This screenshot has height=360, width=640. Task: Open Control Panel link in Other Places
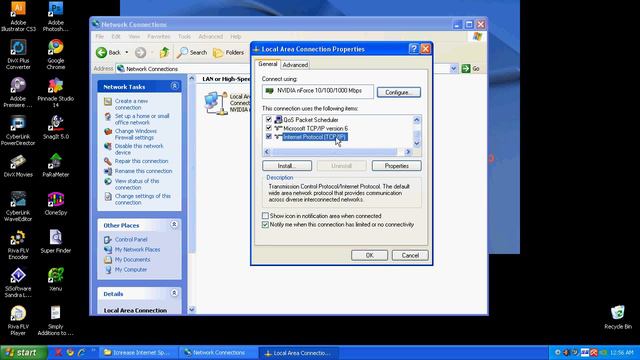131,239
